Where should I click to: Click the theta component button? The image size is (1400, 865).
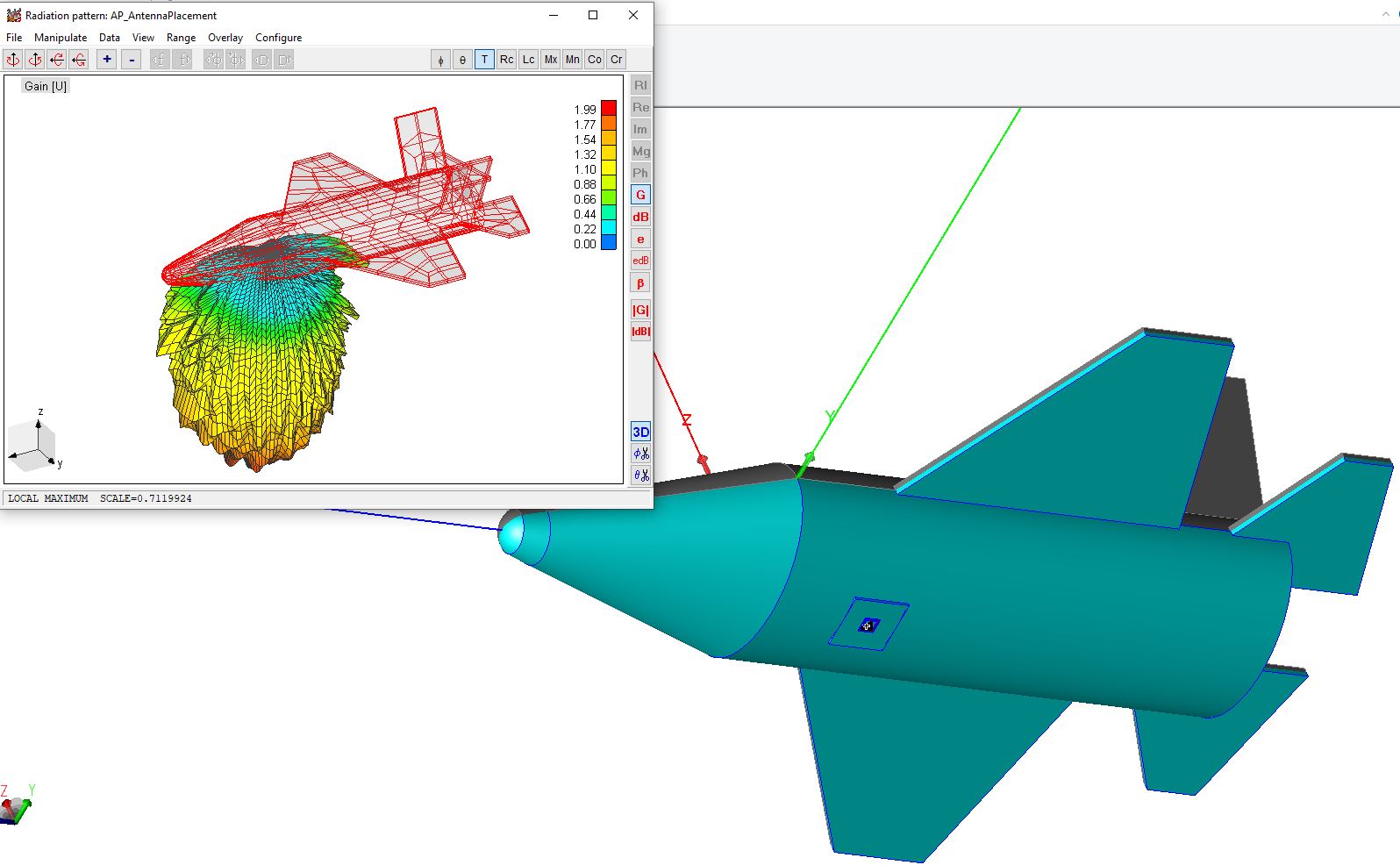pos(462,60)
